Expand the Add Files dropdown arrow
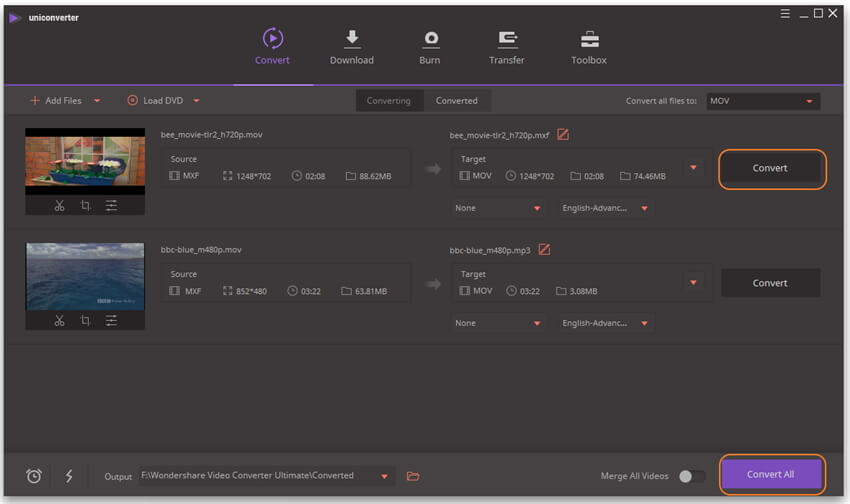 click(x=97, y=101)
